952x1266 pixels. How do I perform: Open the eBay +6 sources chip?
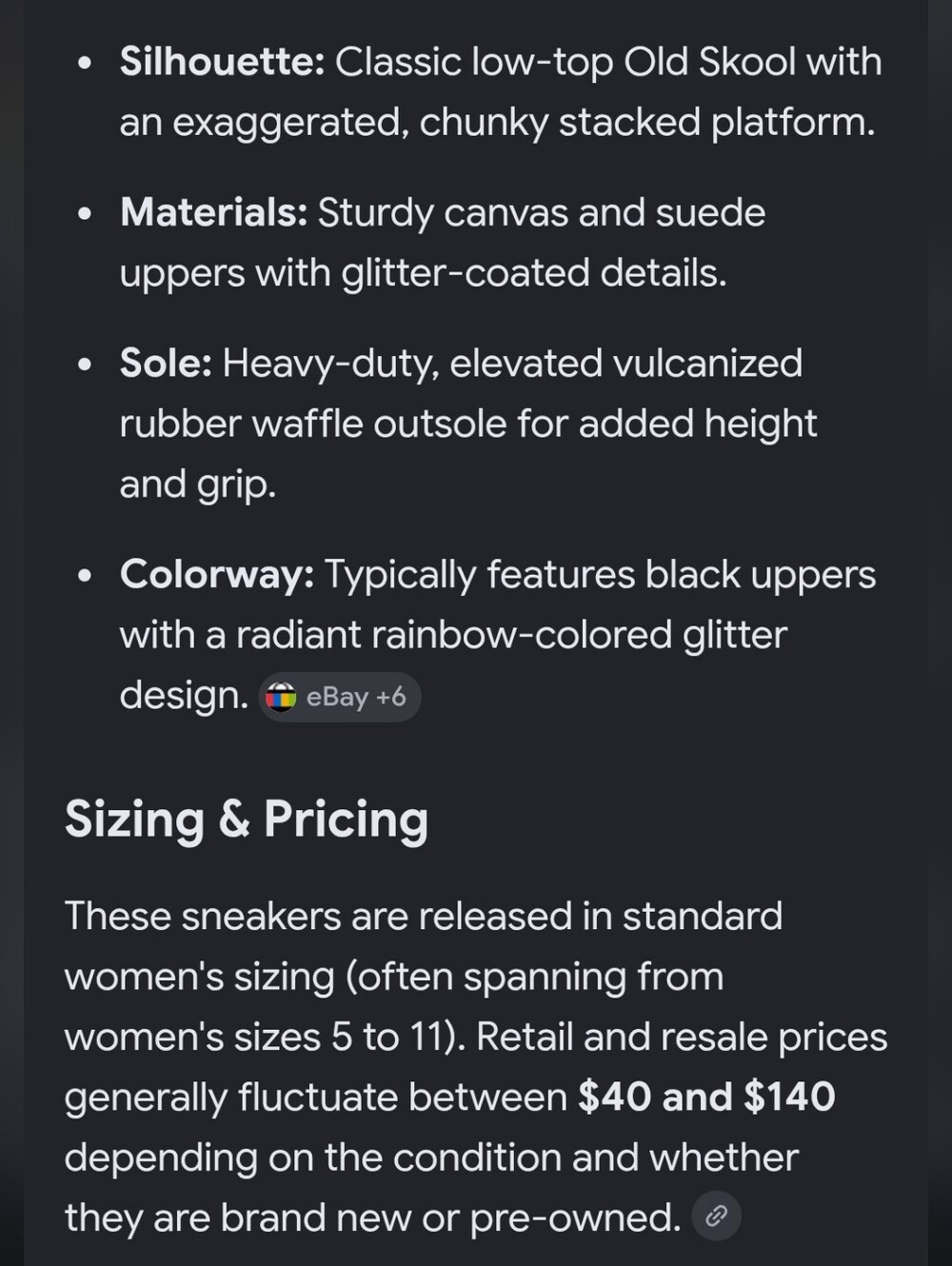click(340, 698)
